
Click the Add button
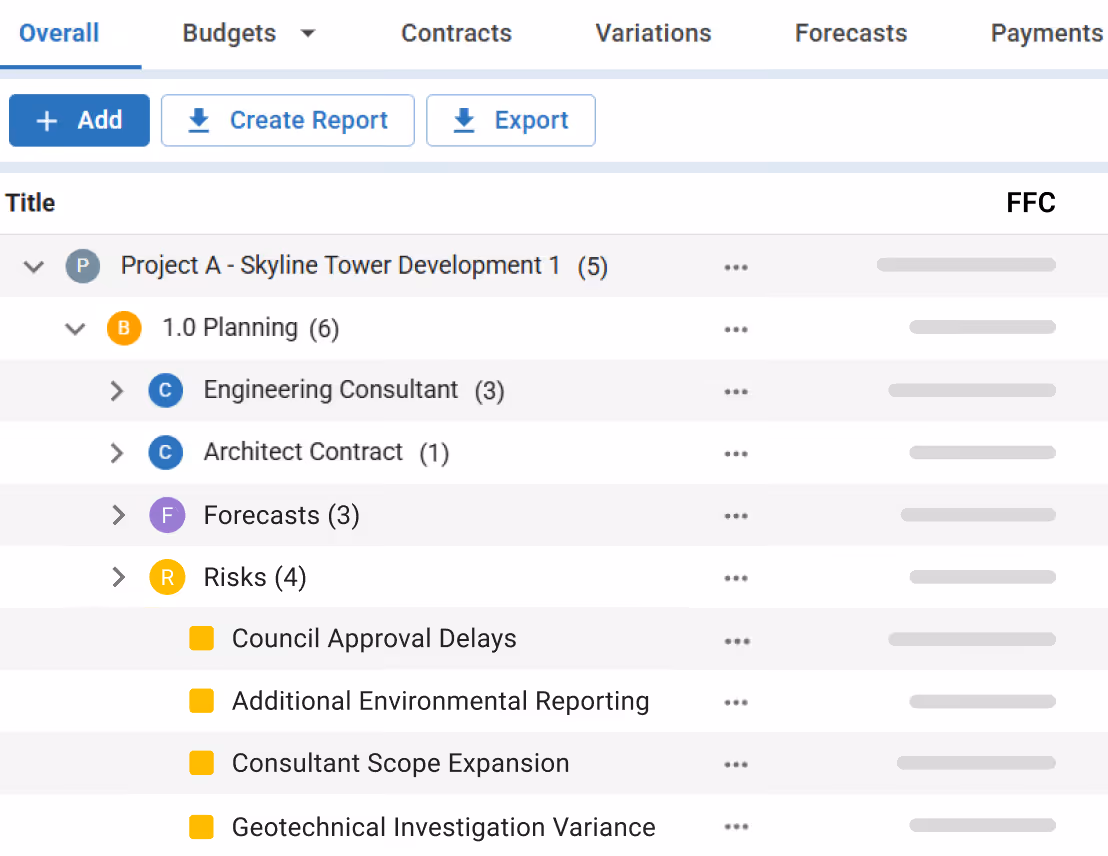tap(79, 120)
